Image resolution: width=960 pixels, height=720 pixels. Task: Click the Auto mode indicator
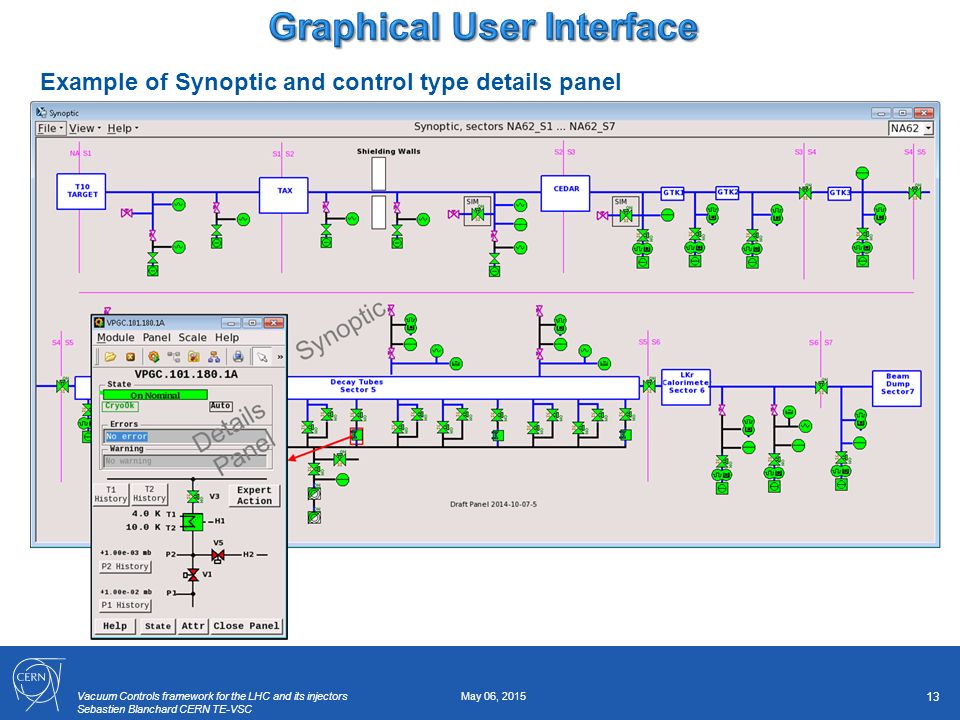pos(220,405)
